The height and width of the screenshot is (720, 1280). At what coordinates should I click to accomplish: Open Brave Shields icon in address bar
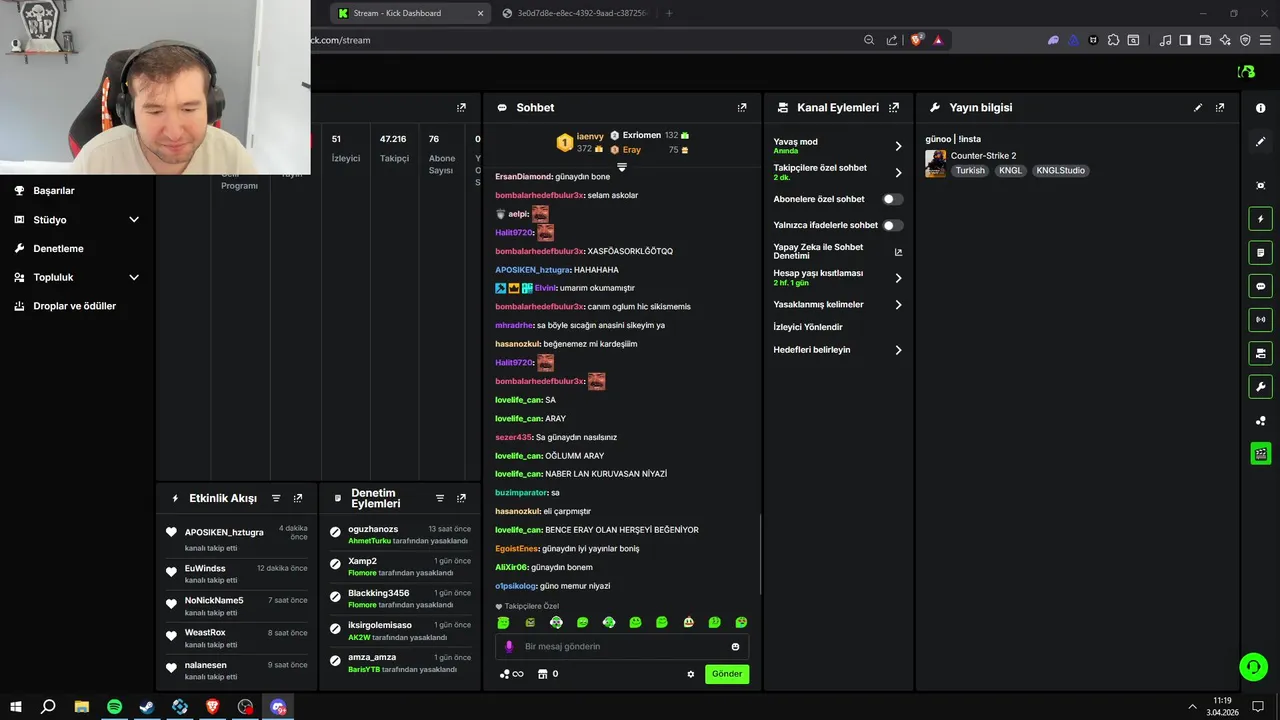916,40
